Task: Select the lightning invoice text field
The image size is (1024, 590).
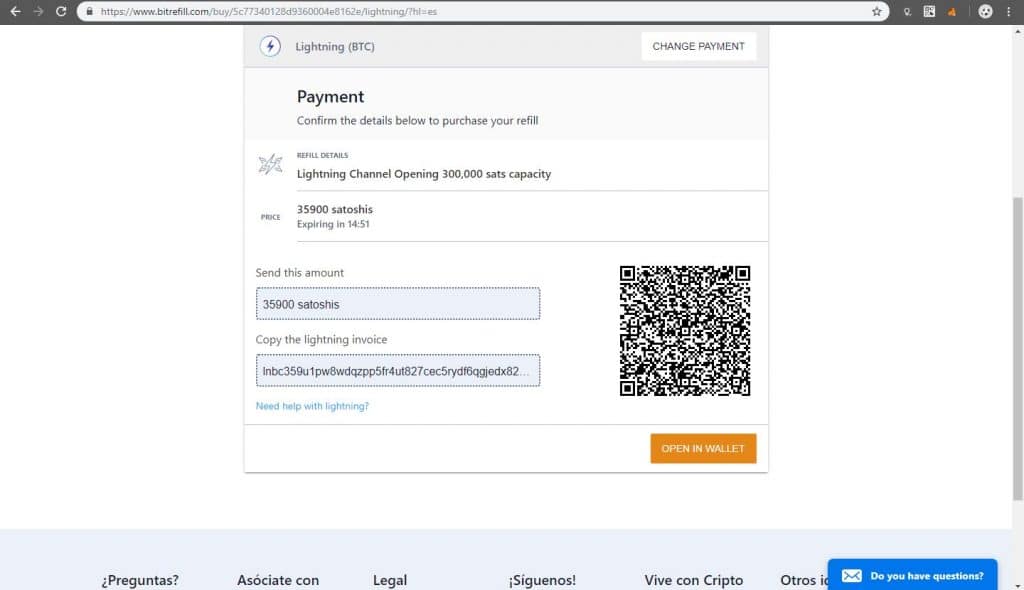Action: [x=398, y=370]
